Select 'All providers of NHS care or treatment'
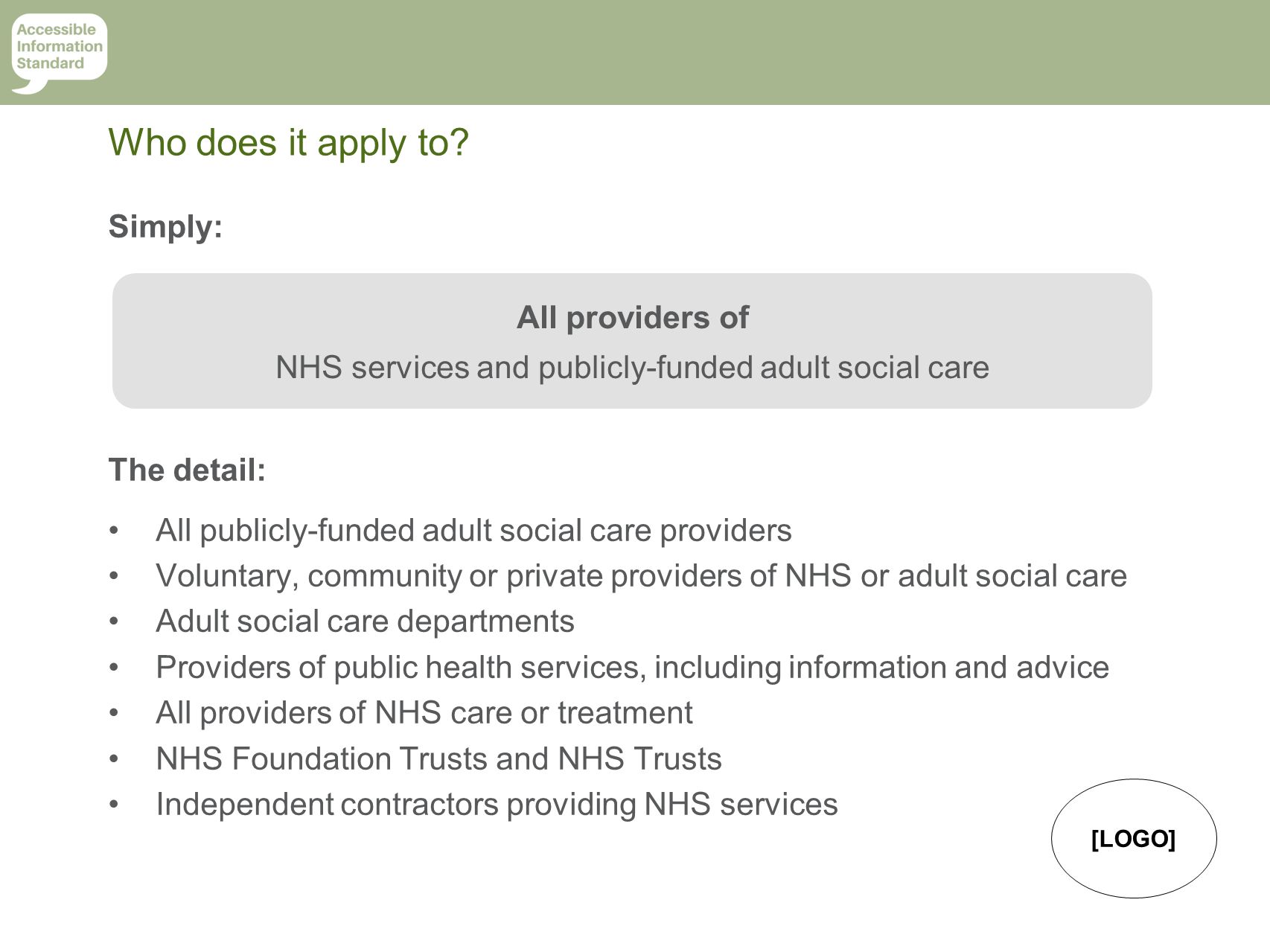The image size is (1270, 952). coord(424,713)
